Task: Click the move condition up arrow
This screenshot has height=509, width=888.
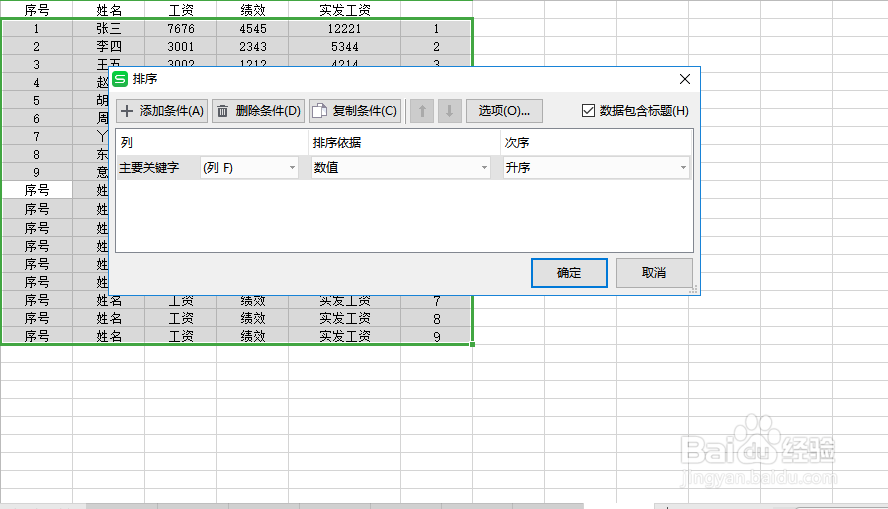Action: [x=422, y=111]
